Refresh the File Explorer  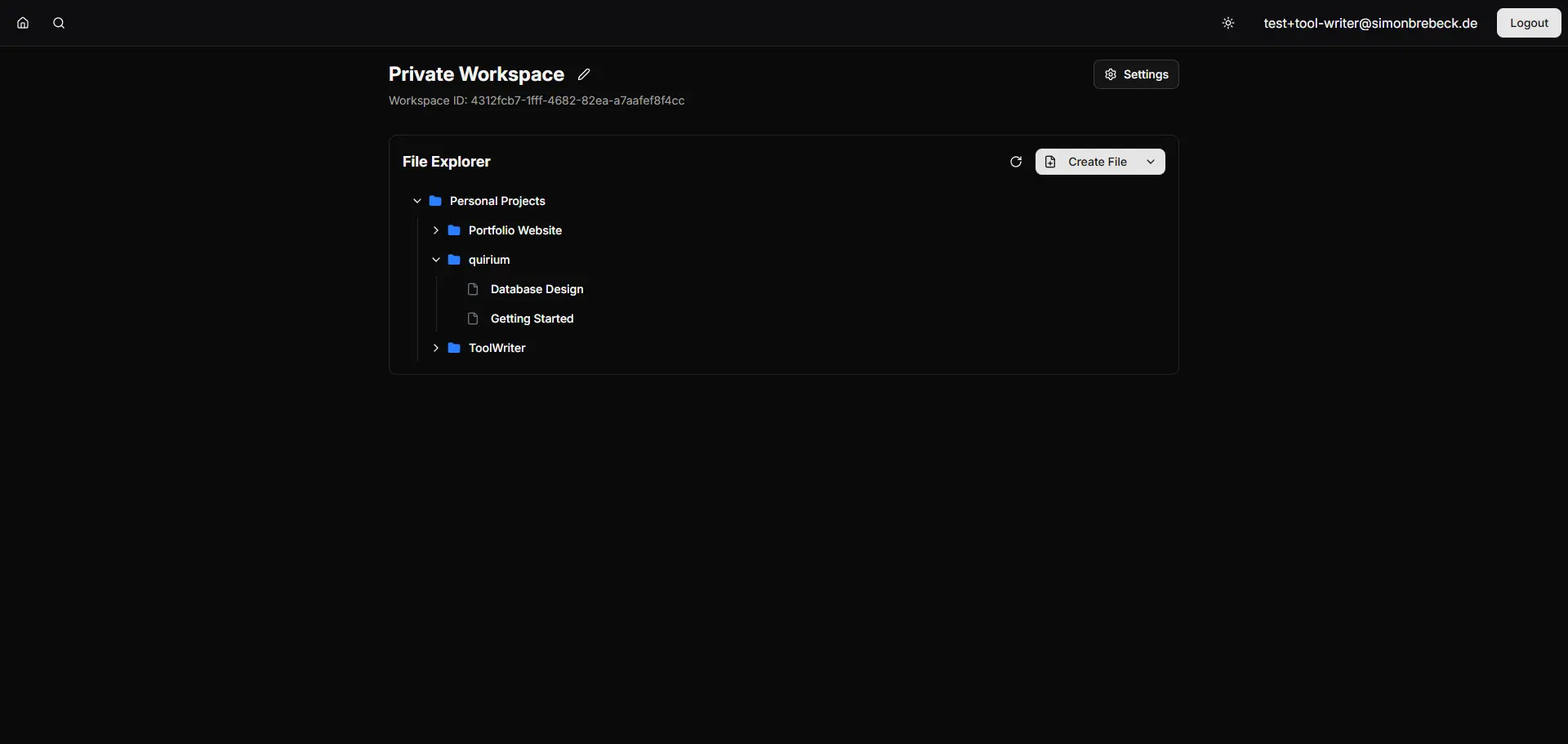1016,162
